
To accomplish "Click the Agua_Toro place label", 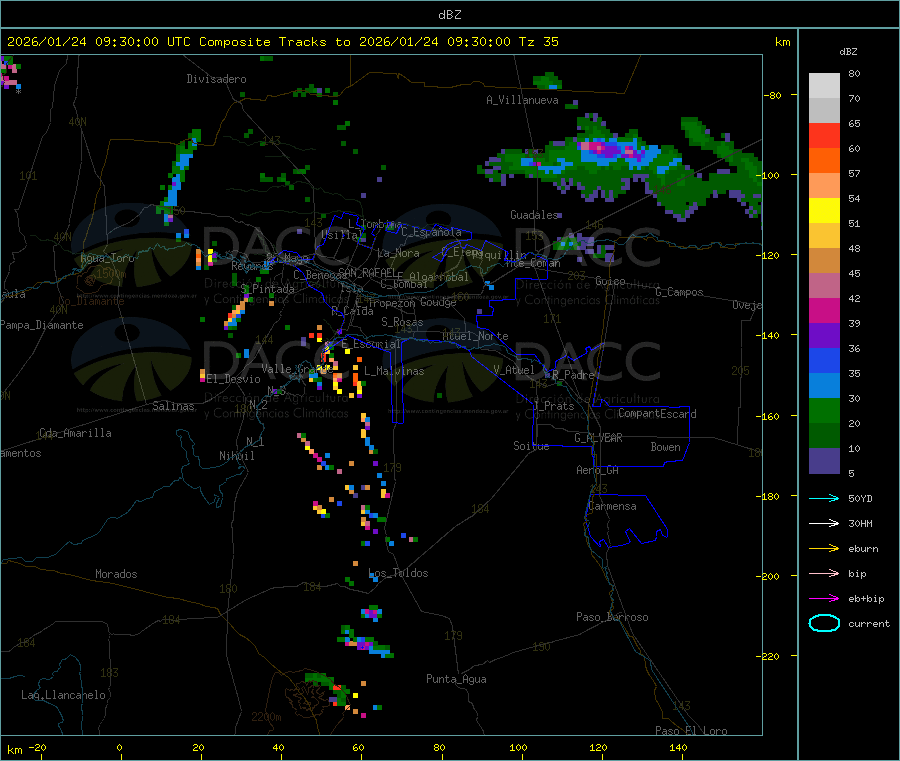I will [x=107, y=258].
